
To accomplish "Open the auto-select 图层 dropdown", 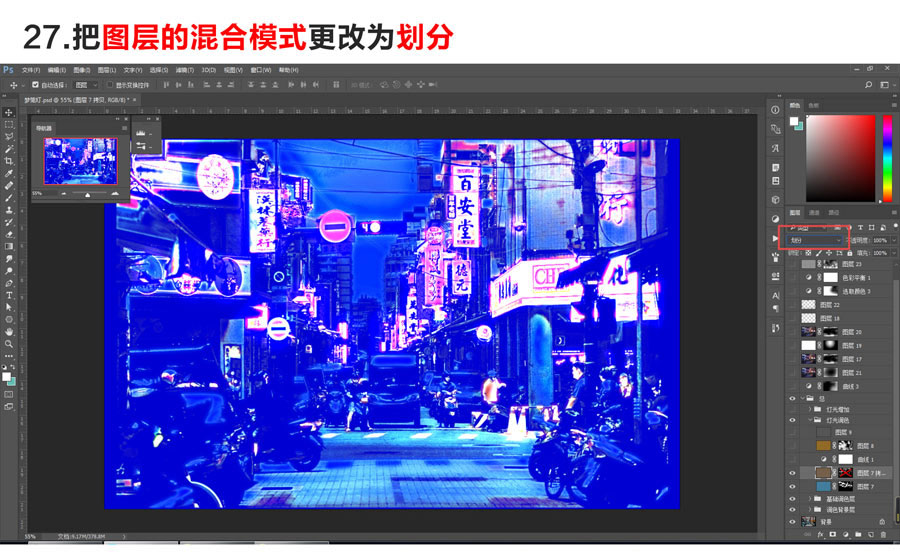I will pos(86,85).
